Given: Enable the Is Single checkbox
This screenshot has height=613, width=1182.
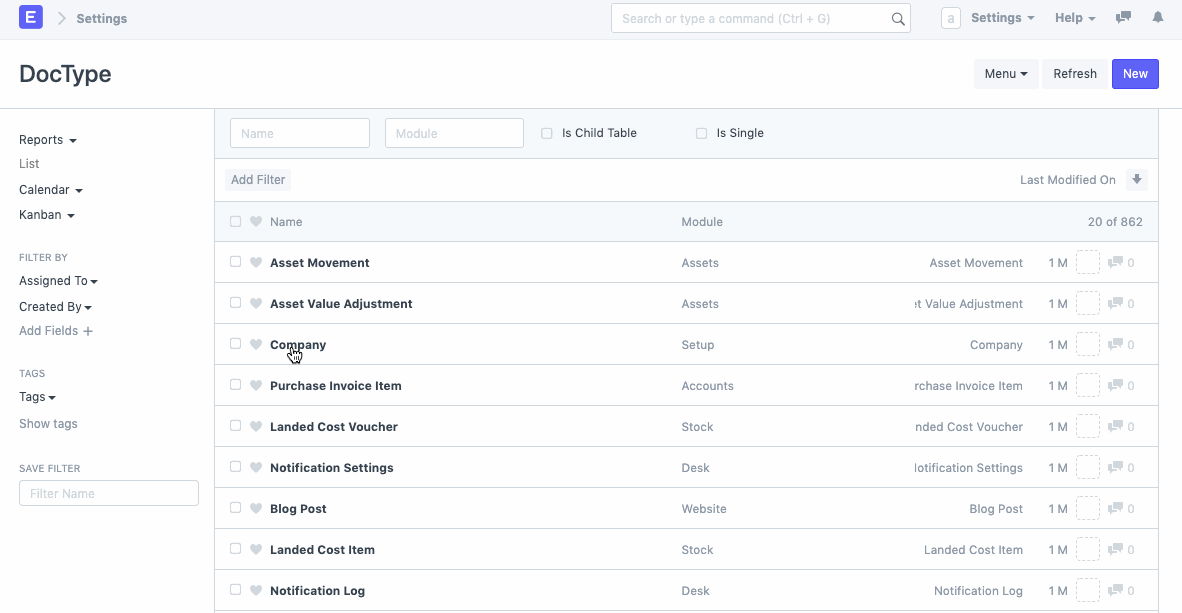Looking at the screenshot, I should click(x=701, y=132).
